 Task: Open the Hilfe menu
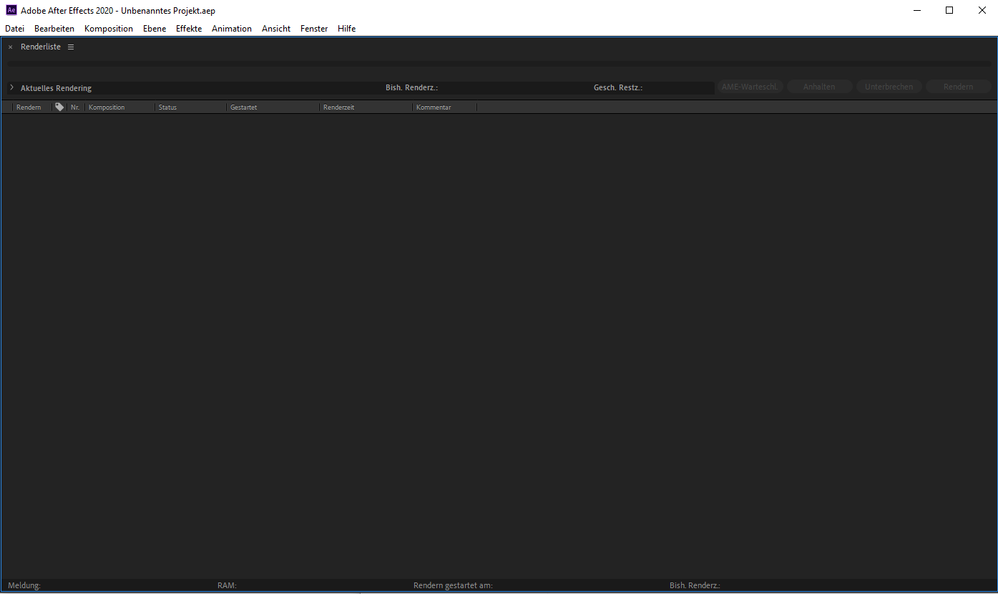click(346, 29)
